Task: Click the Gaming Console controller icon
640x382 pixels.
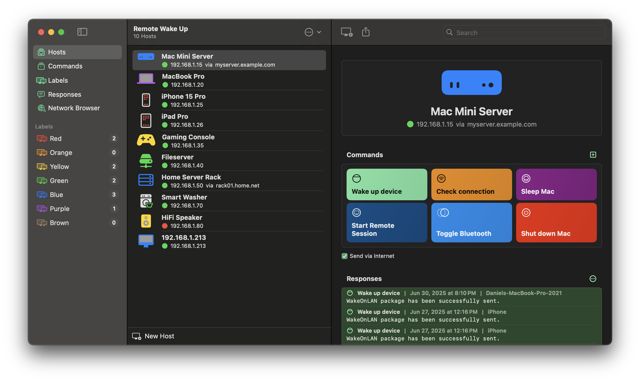Action: [146, 140]
